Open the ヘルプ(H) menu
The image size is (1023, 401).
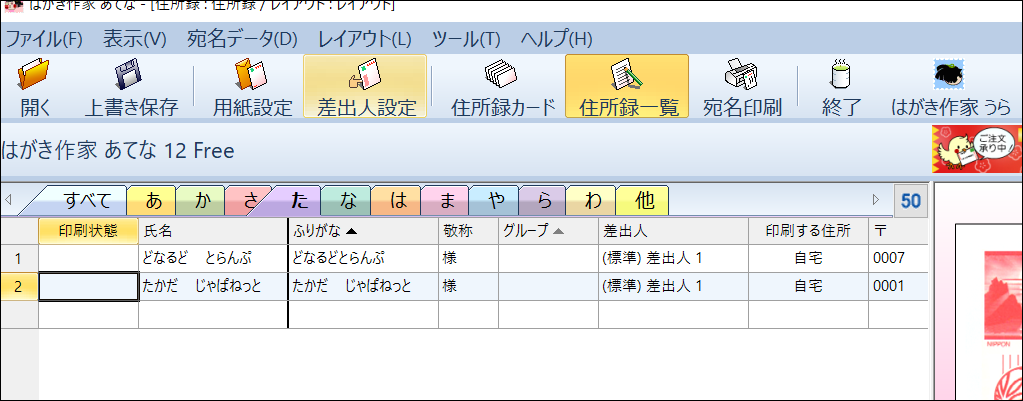[557, 39]
